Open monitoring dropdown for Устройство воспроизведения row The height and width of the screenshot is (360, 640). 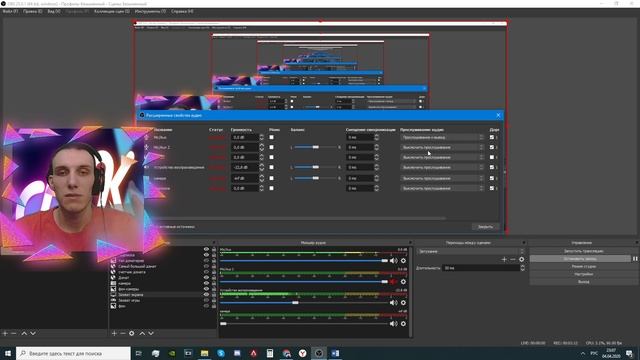pos(442,167)
